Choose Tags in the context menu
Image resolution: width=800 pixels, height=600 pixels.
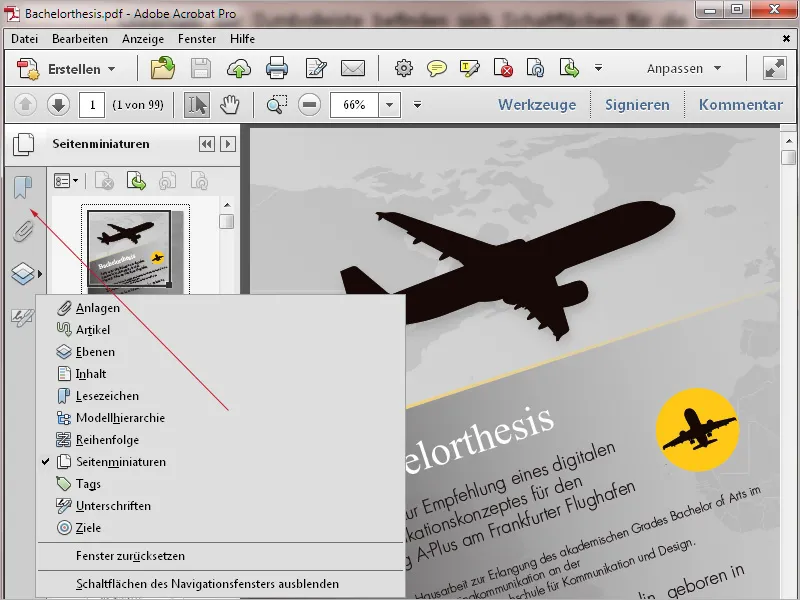coord(221,484)
